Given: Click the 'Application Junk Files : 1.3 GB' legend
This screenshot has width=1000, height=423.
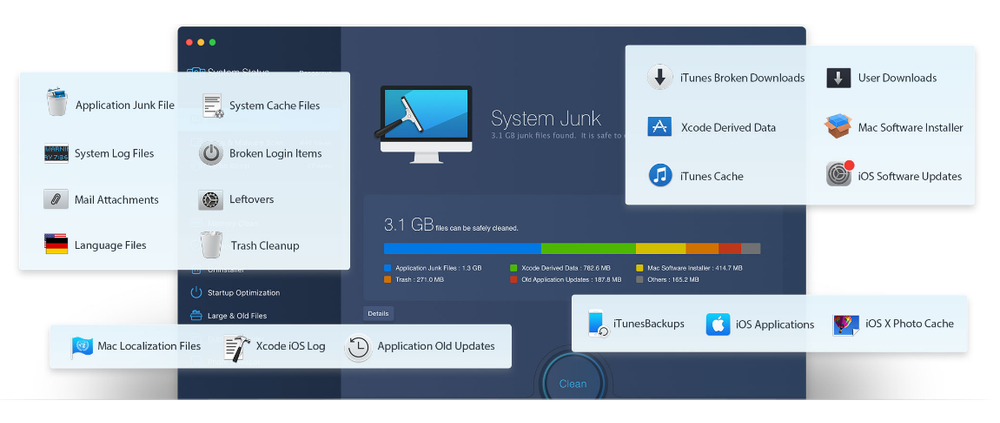Looking at the screenshot, I should pos(432,268).
